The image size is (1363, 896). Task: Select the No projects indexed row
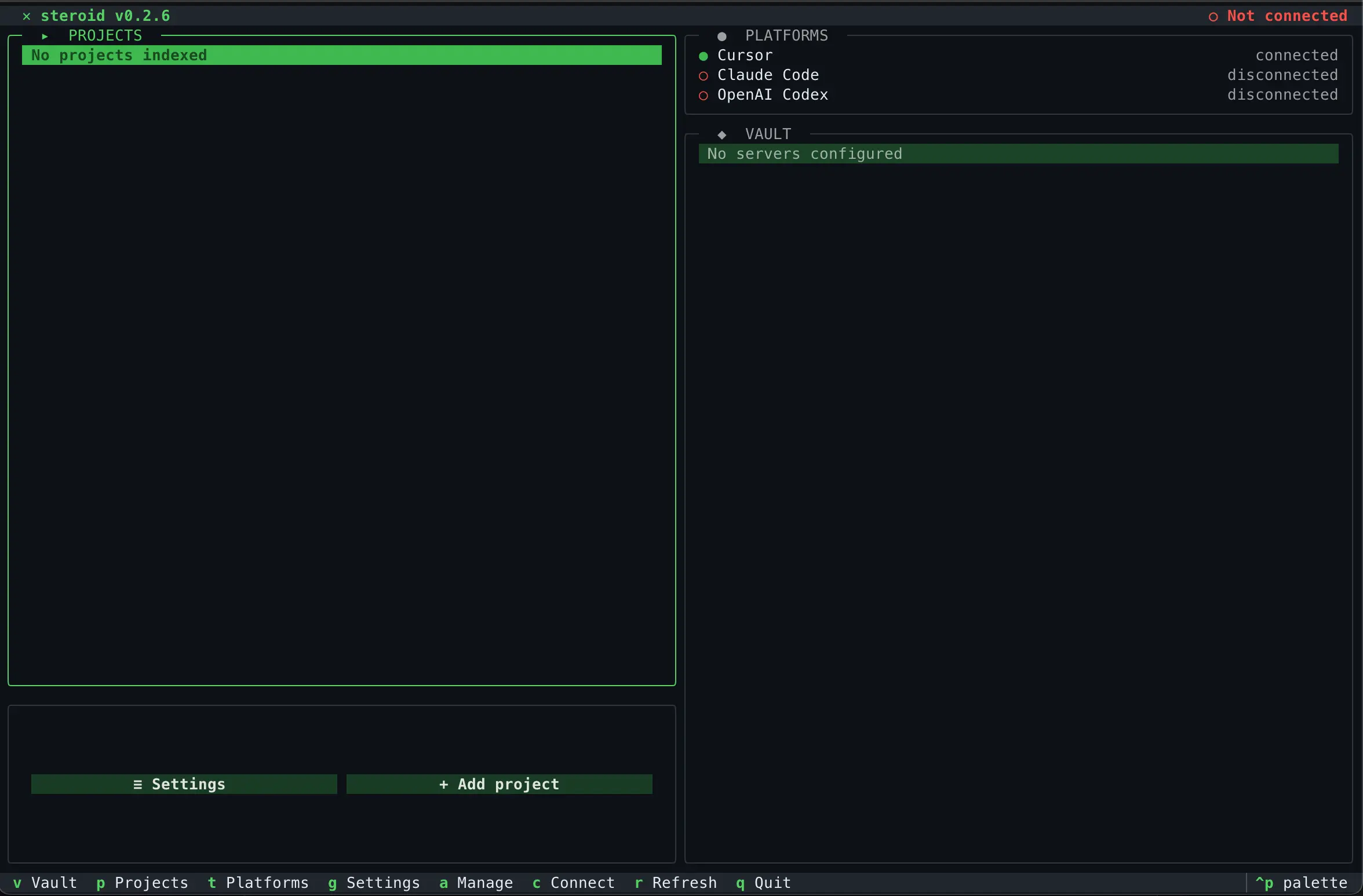[x=342, y=55]
